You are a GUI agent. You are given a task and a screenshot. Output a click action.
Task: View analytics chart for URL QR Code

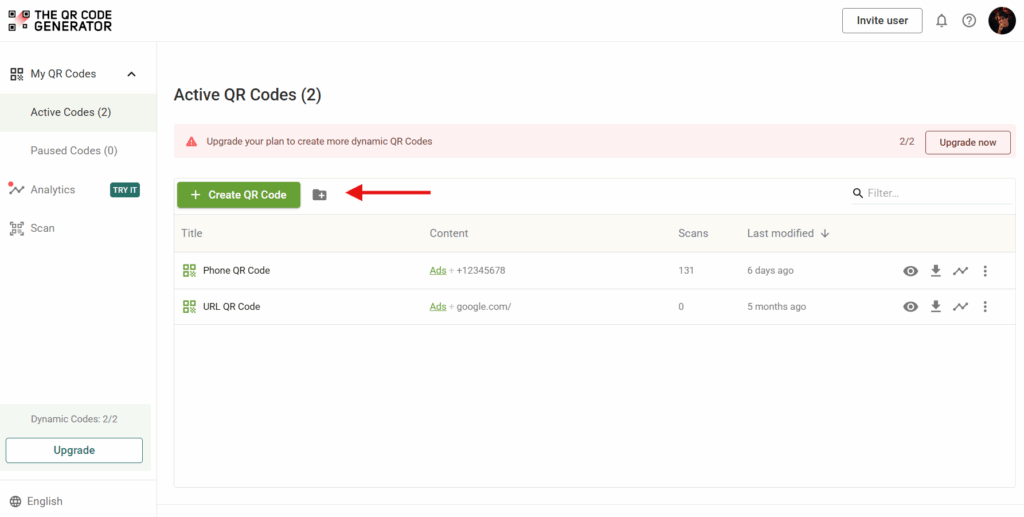click(x=960, y=307)
